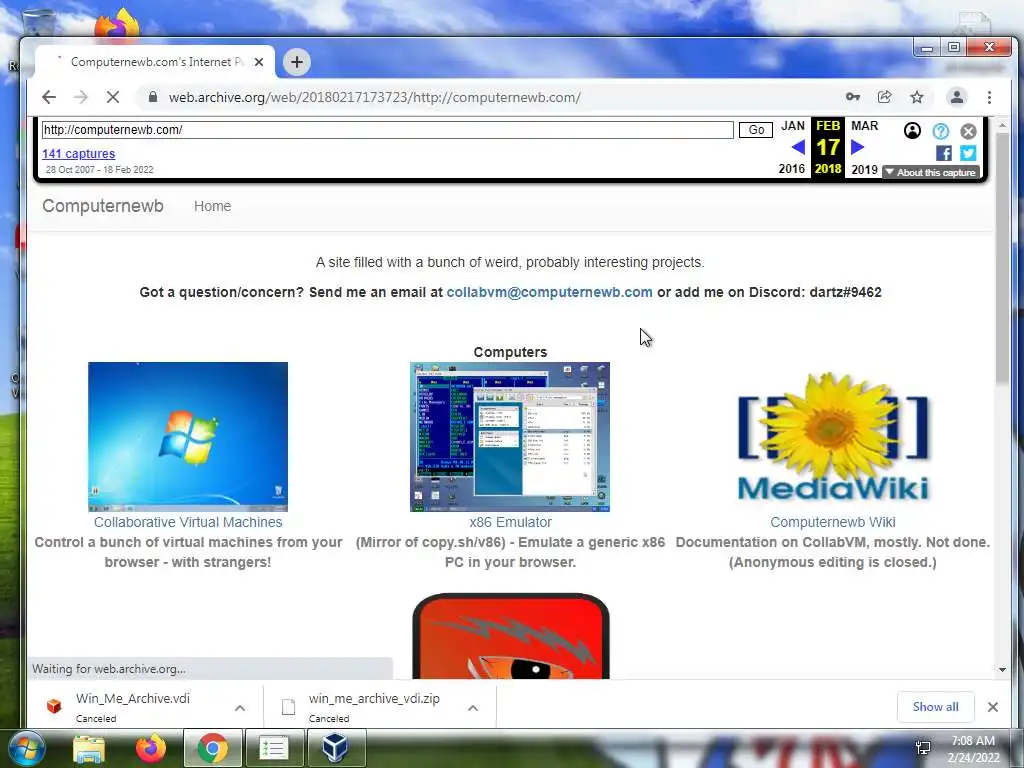The width and height of the screenshot is (1024, 768).
Task: Select MAR in the capture timeline
Action: (x=865, y=125)
